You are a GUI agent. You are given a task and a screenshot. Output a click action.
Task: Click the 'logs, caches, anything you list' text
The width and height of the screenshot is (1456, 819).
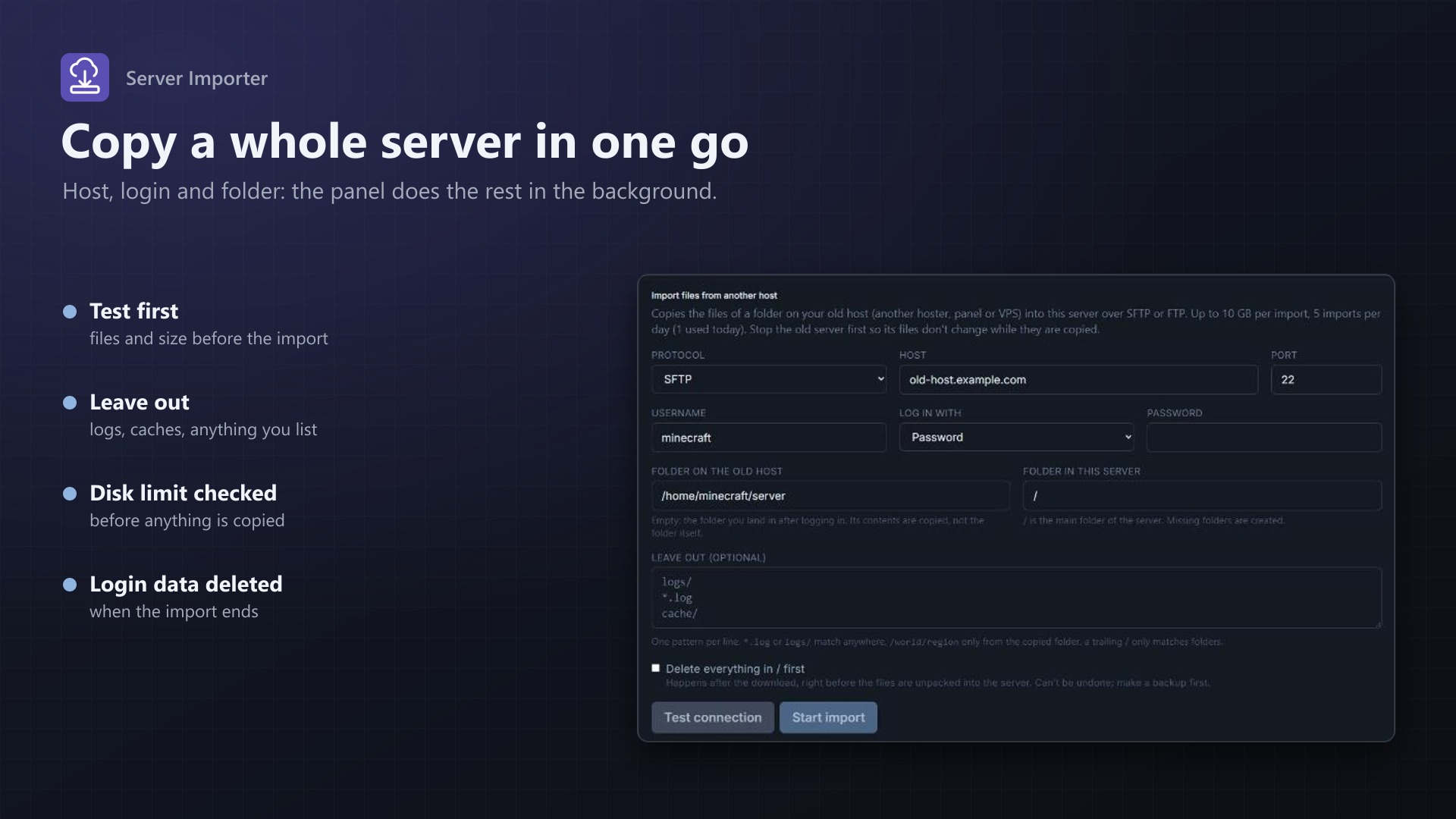[203, 429]
